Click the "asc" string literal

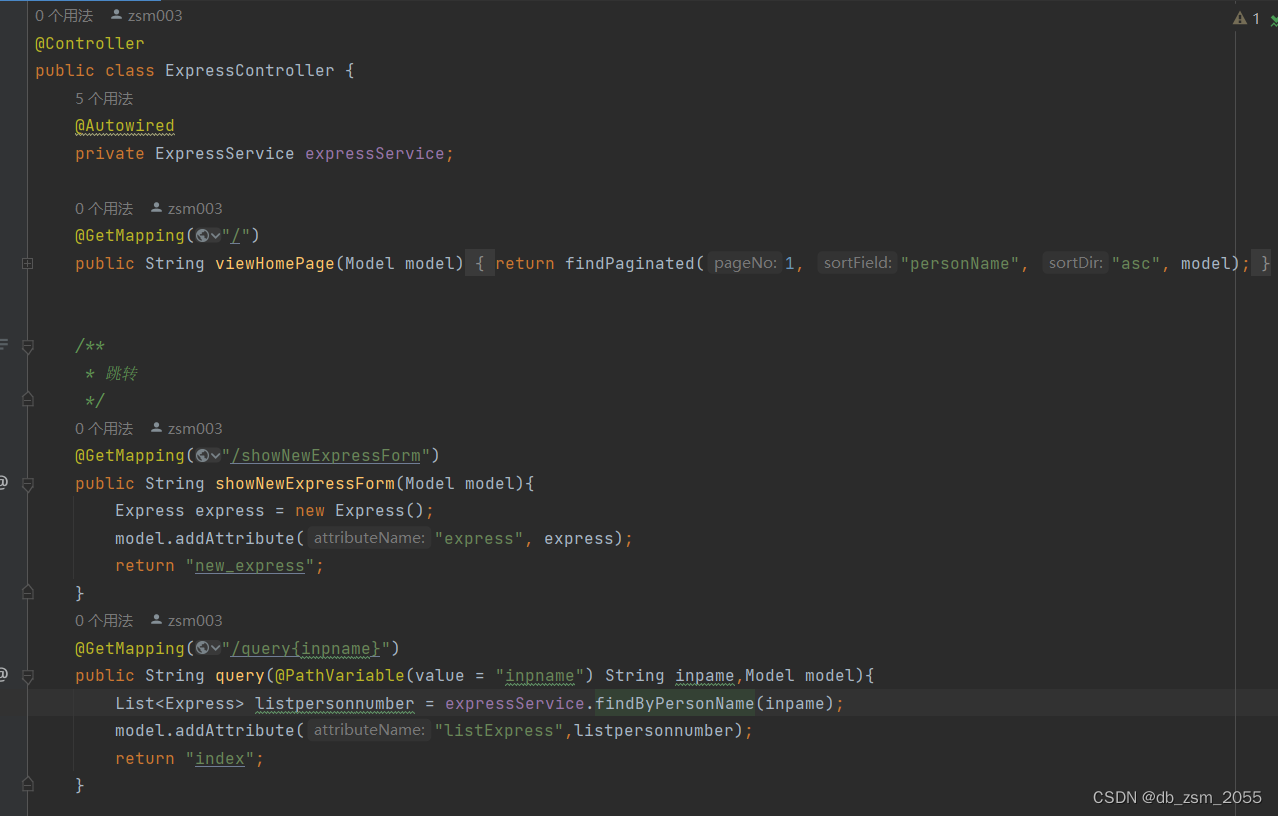(1136, 264)
